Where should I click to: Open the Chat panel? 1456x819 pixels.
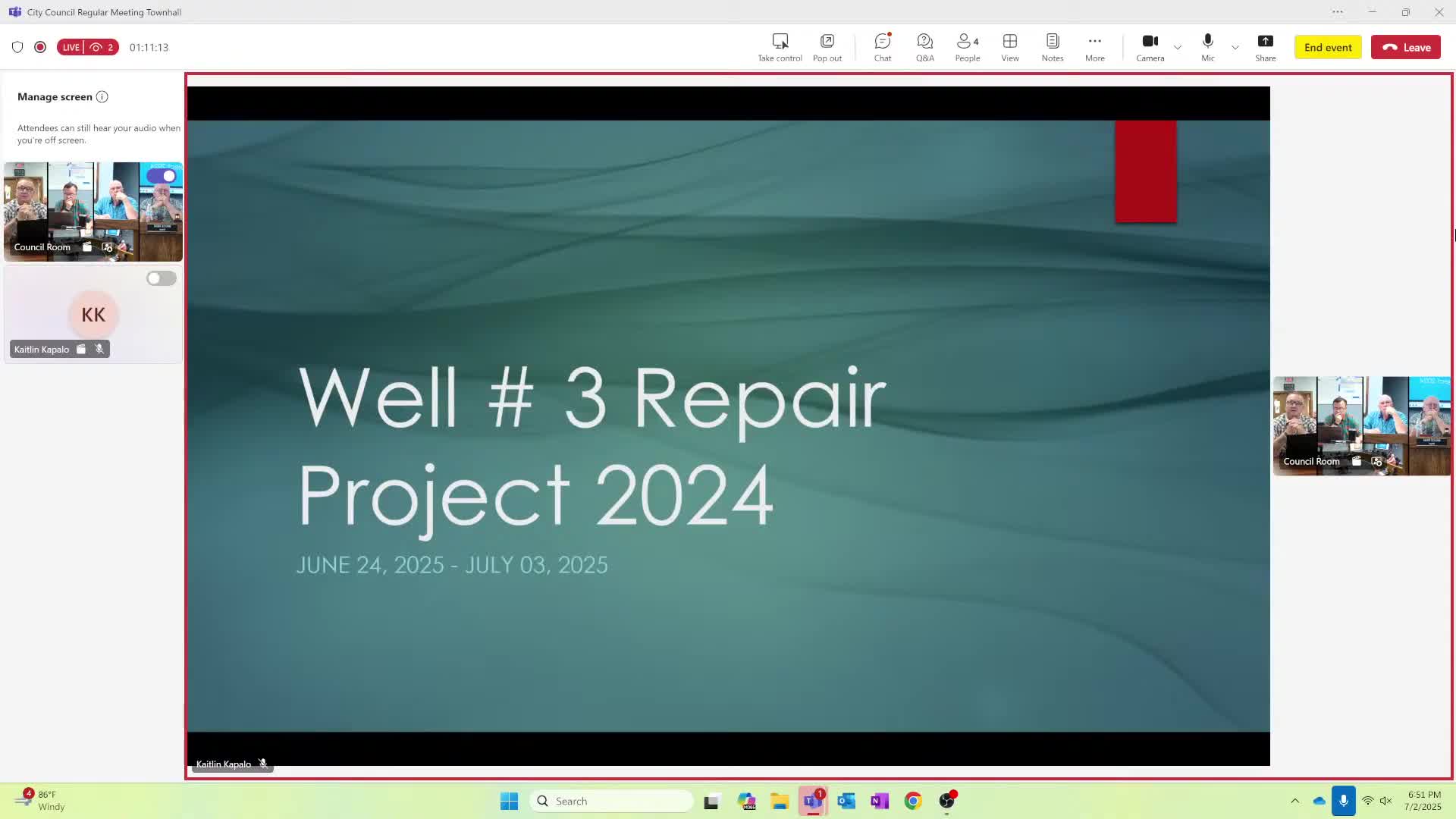pos(882,47)
